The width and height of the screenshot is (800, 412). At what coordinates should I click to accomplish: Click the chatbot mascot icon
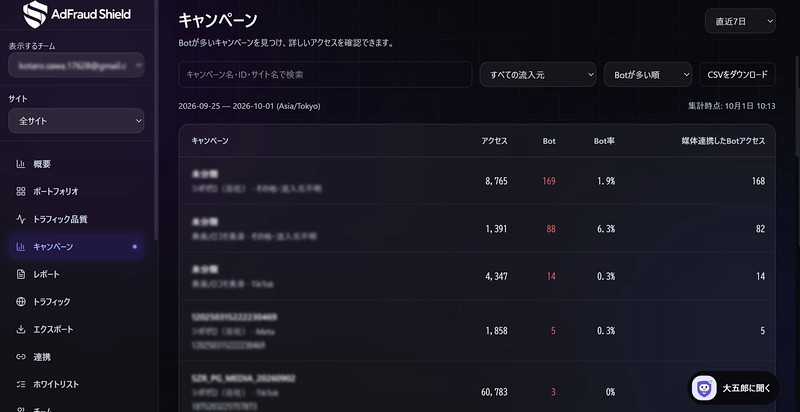(x=704, y=388)
